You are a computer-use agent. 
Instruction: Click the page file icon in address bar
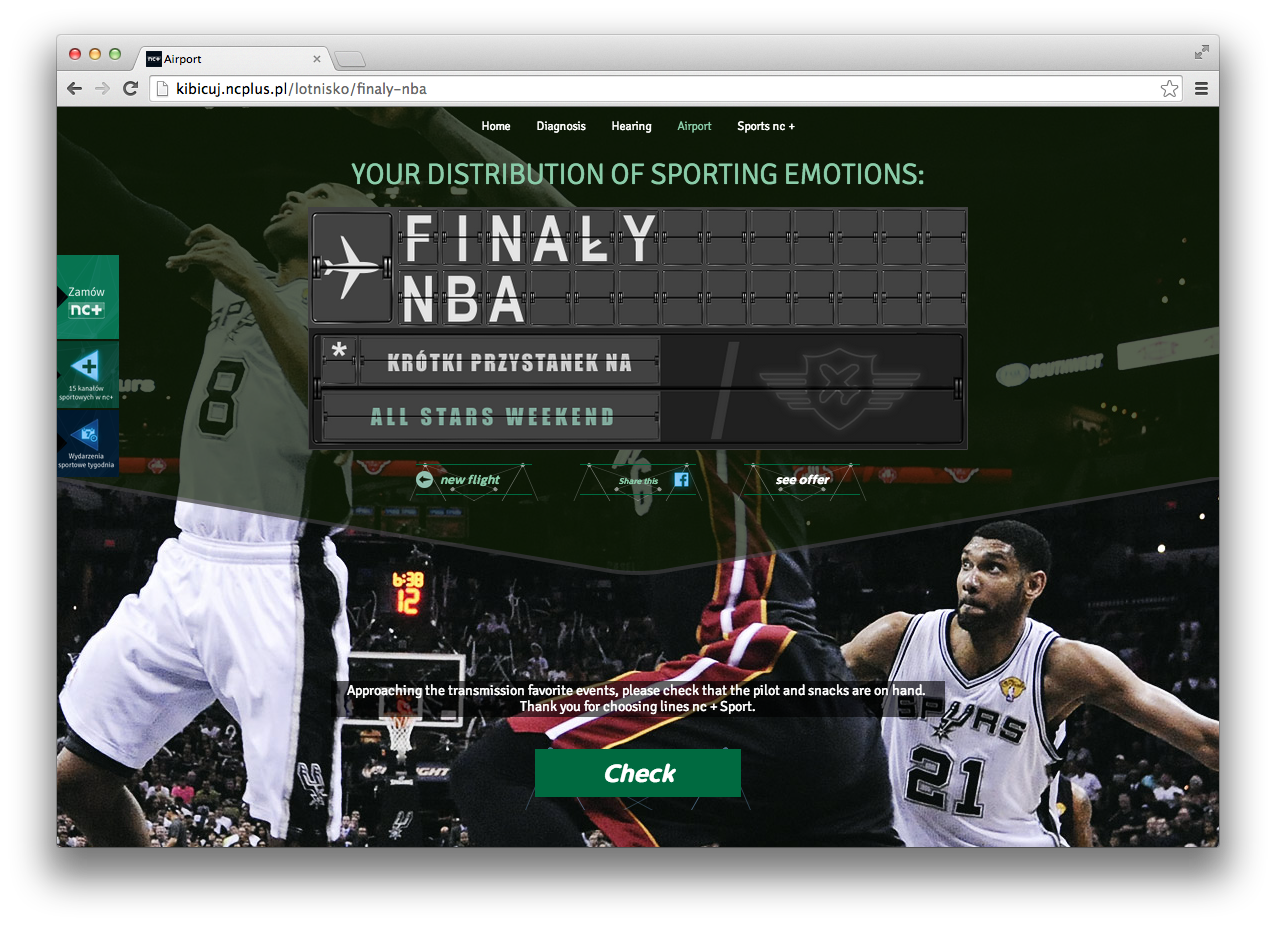point(162,89)
